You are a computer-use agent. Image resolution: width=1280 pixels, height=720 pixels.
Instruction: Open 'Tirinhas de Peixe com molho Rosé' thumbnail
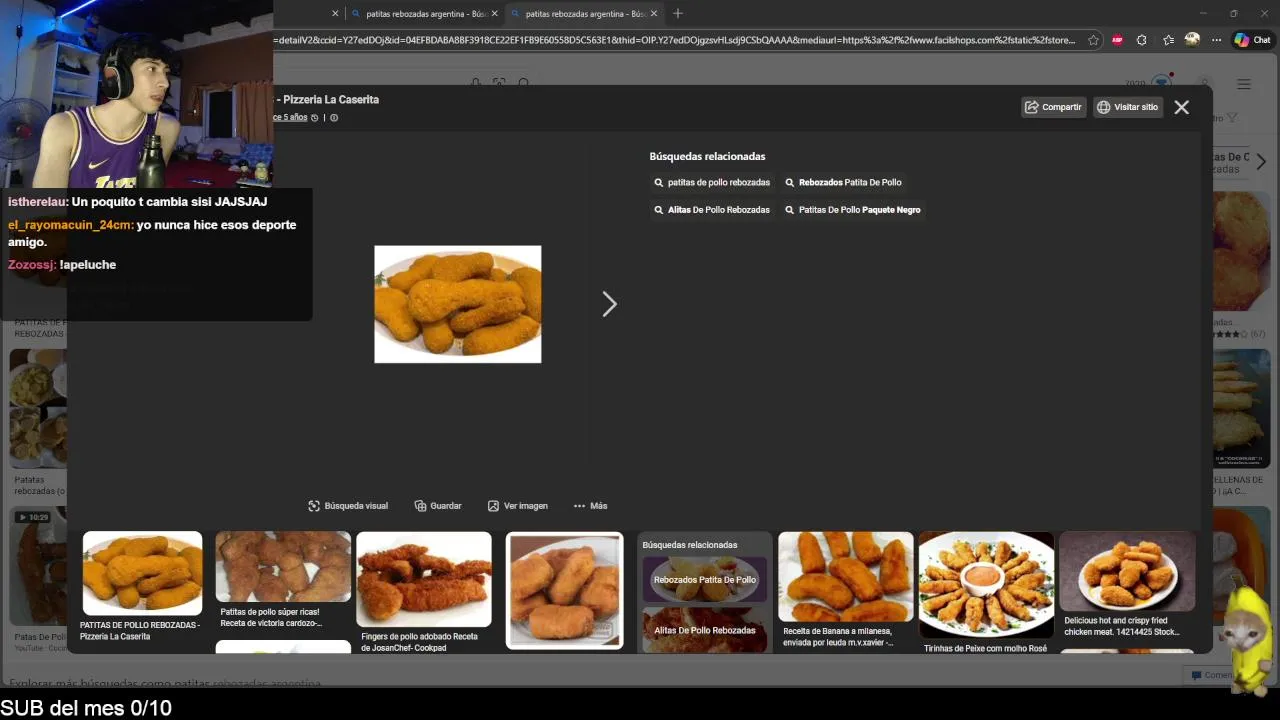point(986,584)
